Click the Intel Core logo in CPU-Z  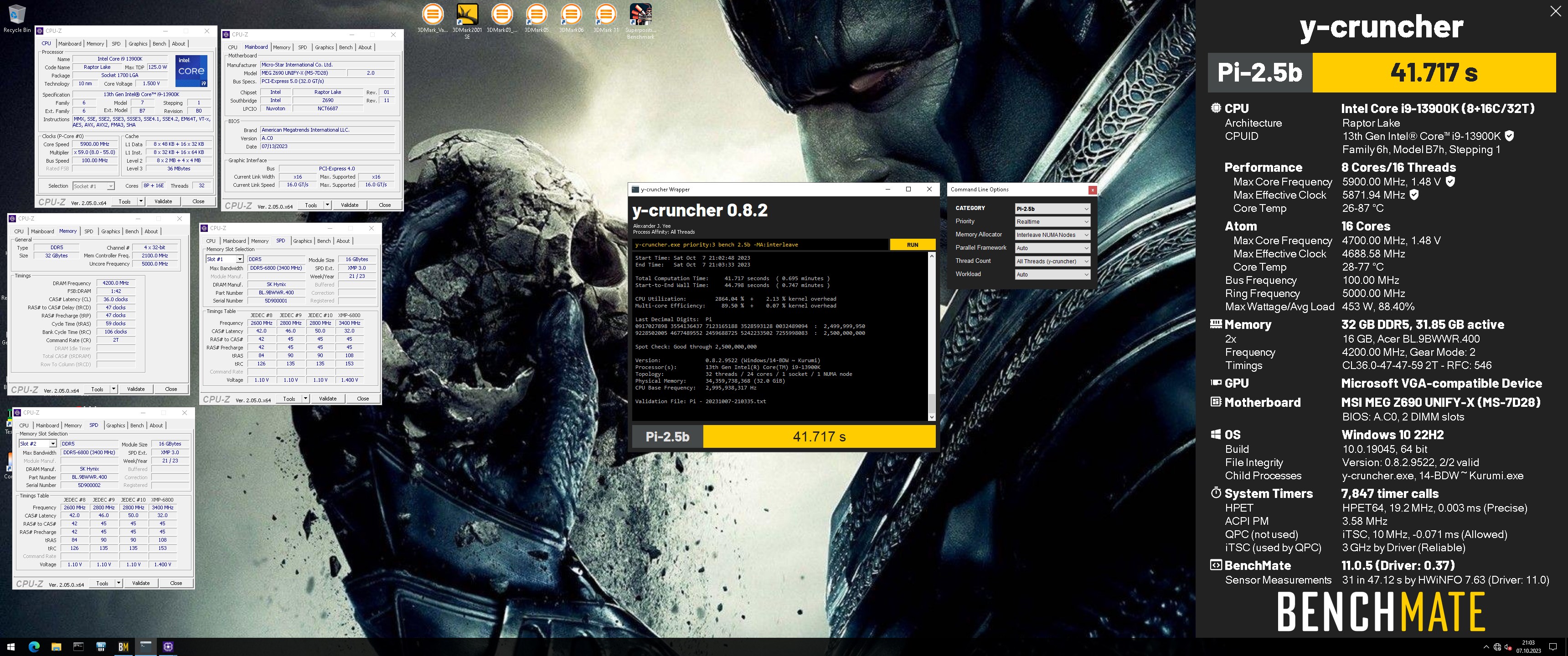click(191, 71)
